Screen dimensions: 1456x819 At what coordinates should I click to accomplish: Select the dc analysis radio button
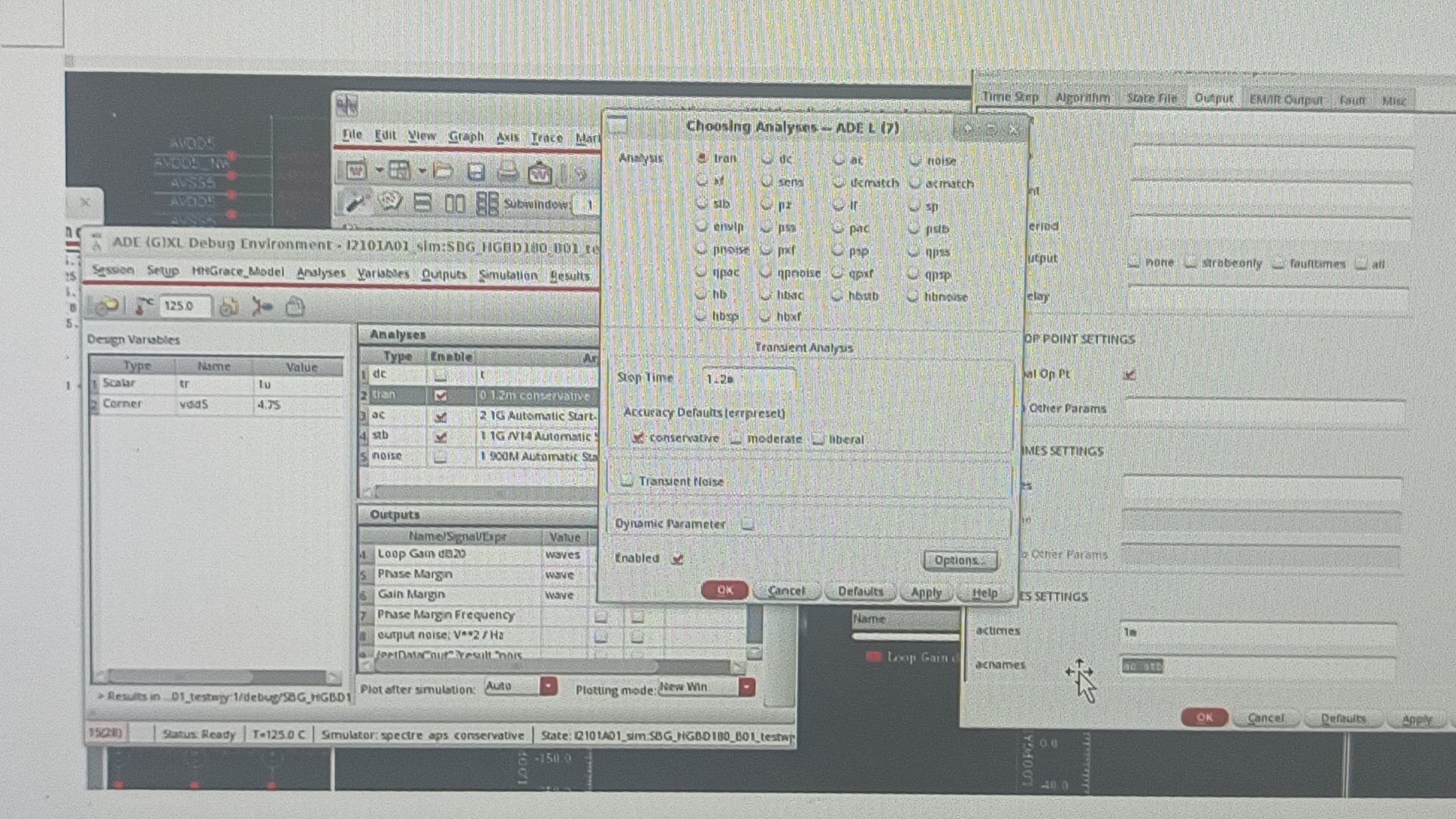coord(767,159)
